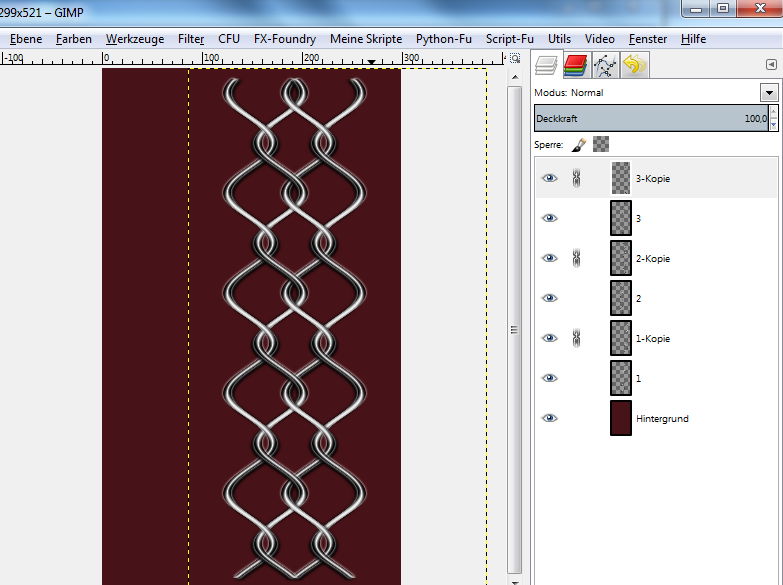
Task: Toggle visibility of layer 3-Kopie
Action: 549,179
